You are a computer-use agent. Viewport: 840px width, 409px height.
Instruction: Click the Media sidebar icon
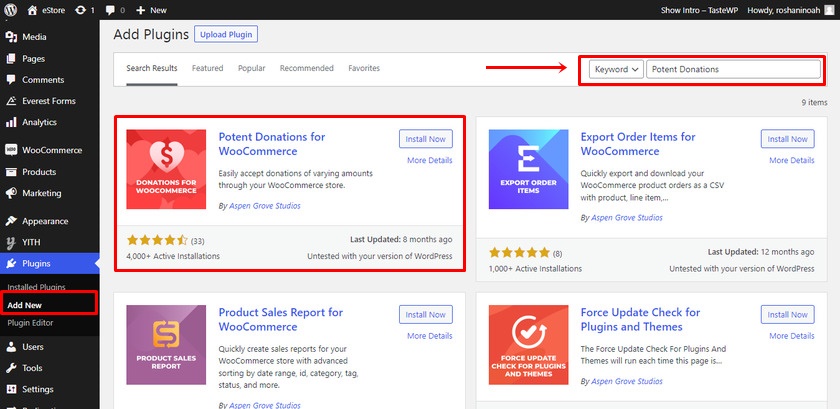point(11,37)
